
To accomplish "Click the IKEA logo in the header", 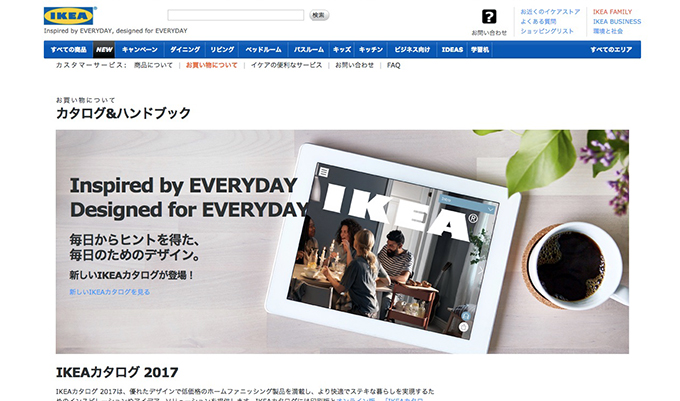I will click(x=68, y=16).
